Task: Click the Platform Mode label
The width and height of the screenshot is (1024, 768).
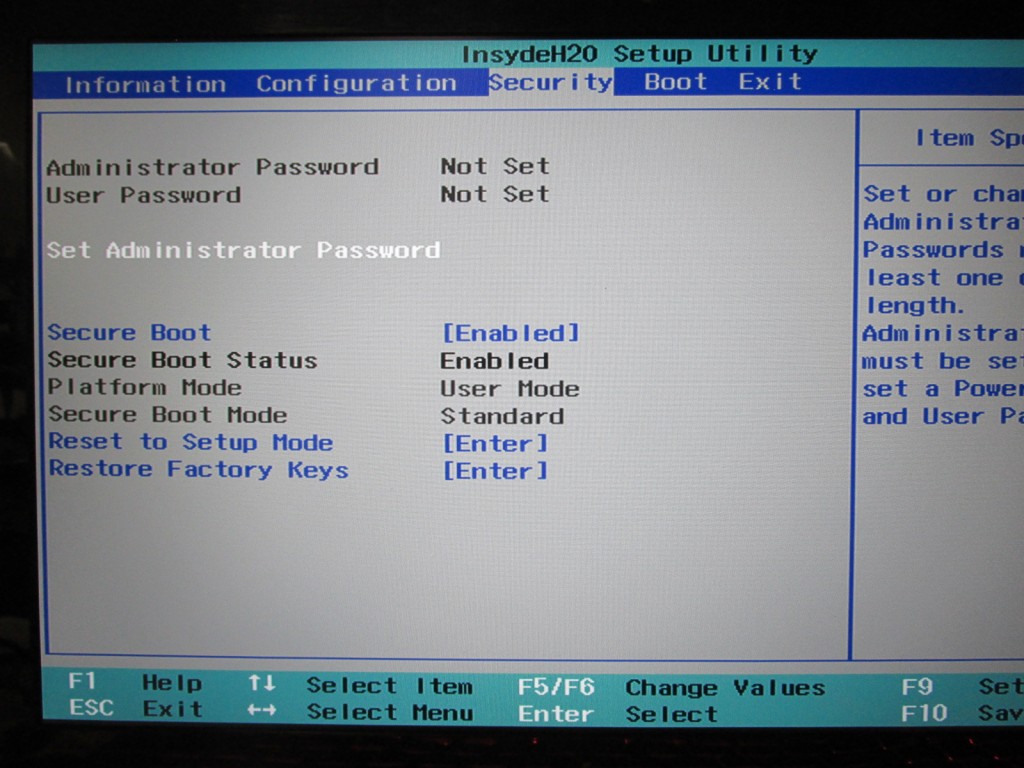Action: tap(144, 387)
